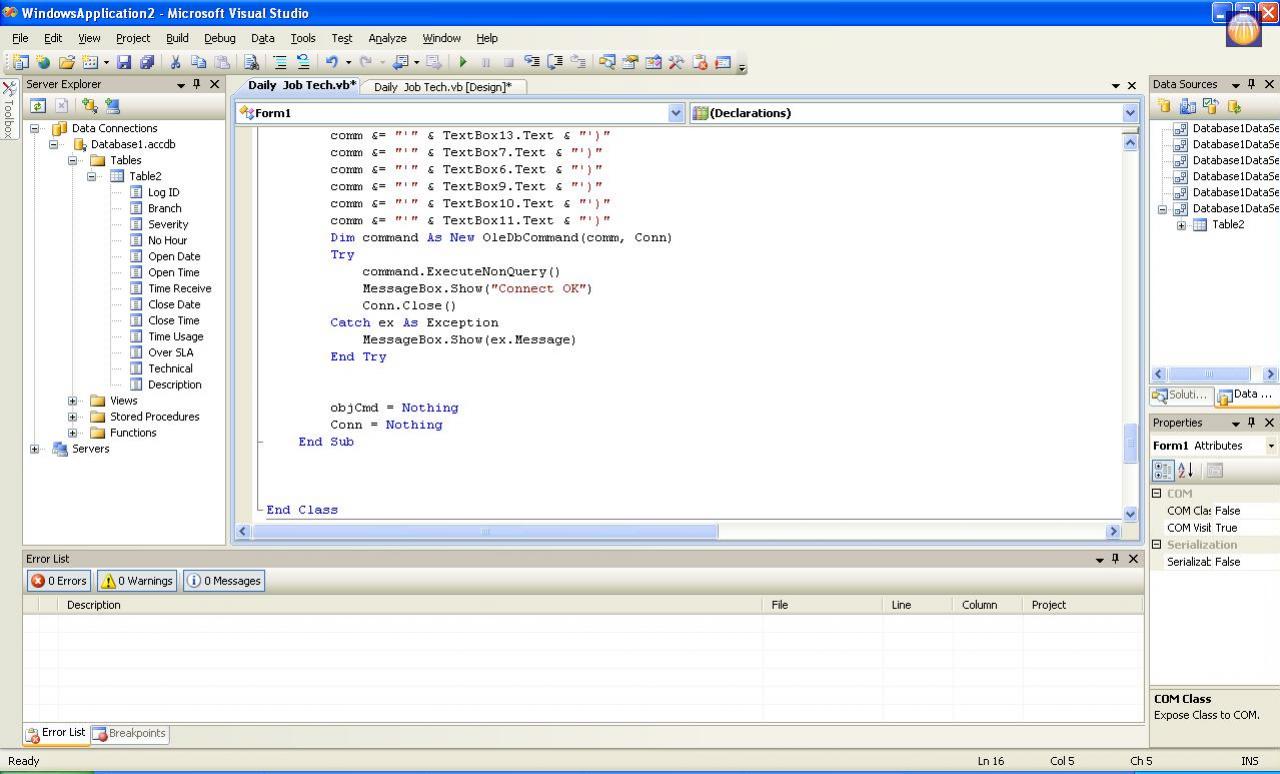Open the Toolbox from the side strip
Screen dimensions: 1280x774
[9, 112]
